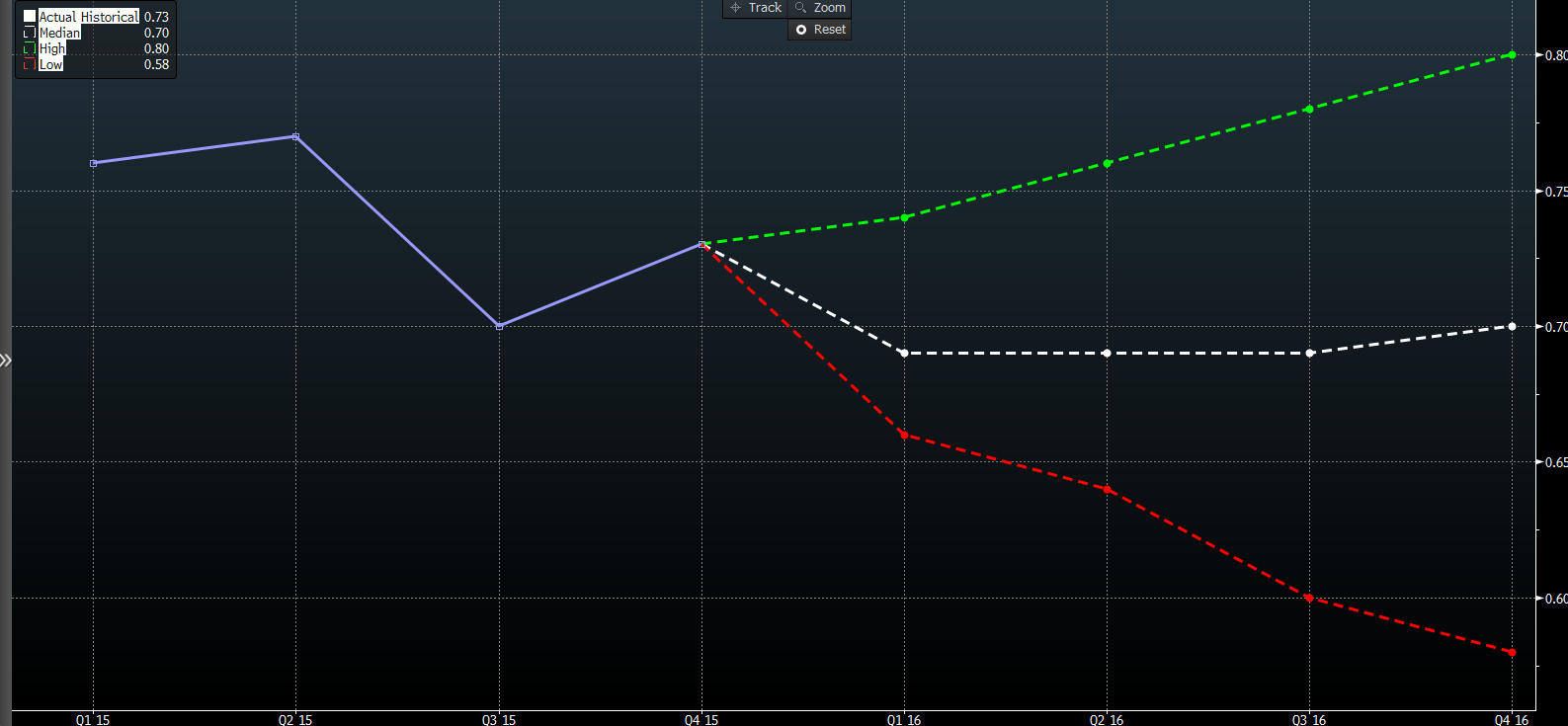This screenshot has width=1568, height=726.
Task: Select the Zoom magnifier tool
Action: tap(820, 8)
